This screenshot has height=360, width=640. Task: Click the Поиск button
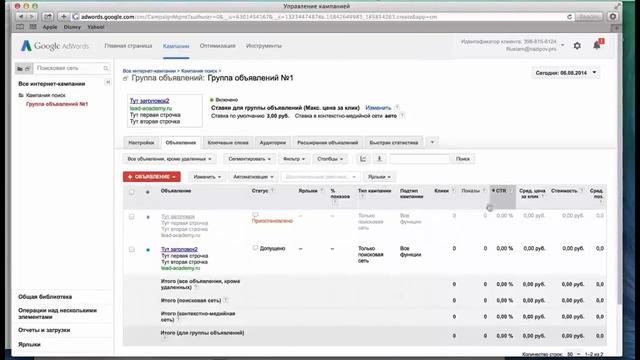click(463, 159)
